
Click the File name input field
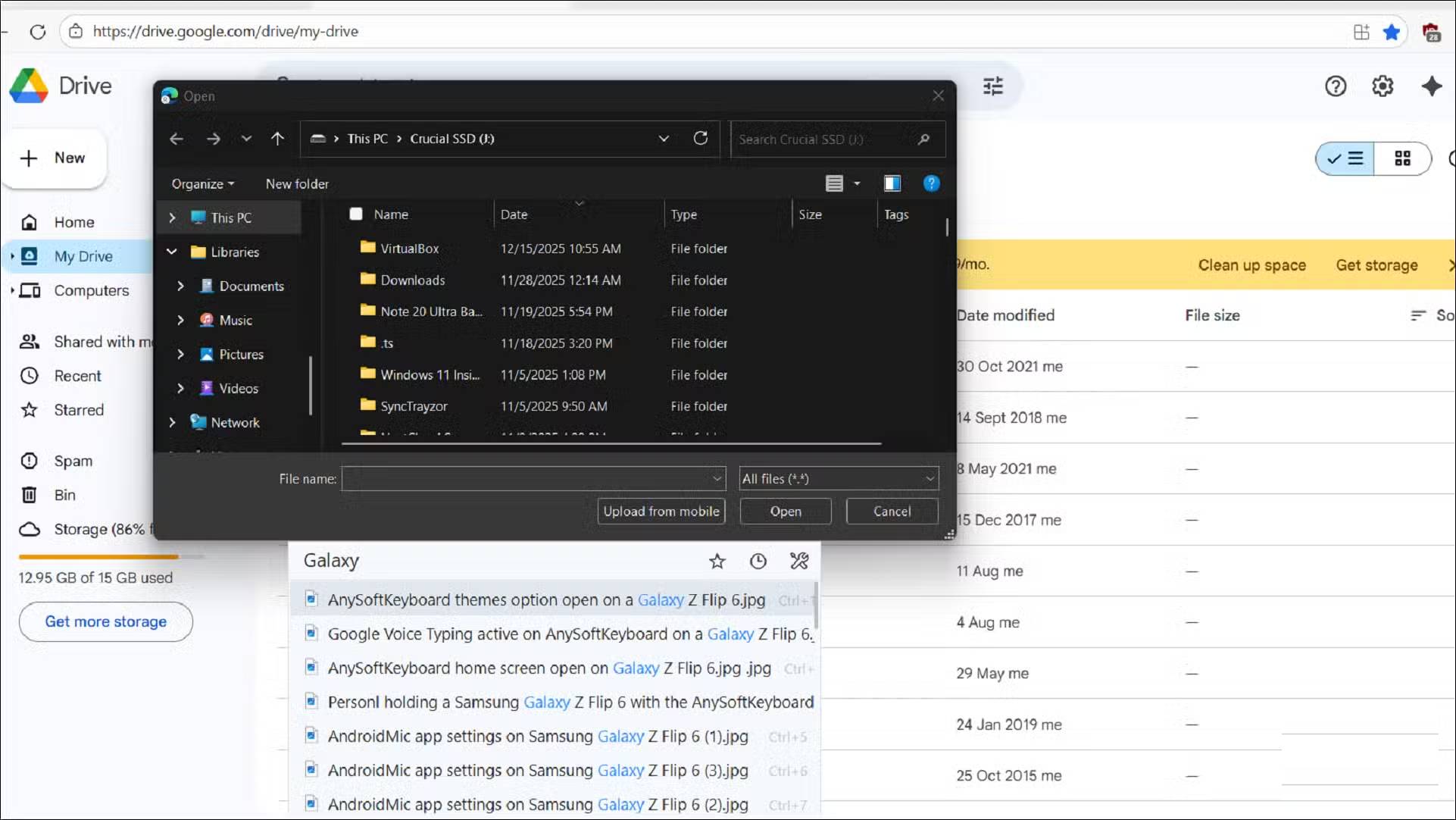point(526,479)
